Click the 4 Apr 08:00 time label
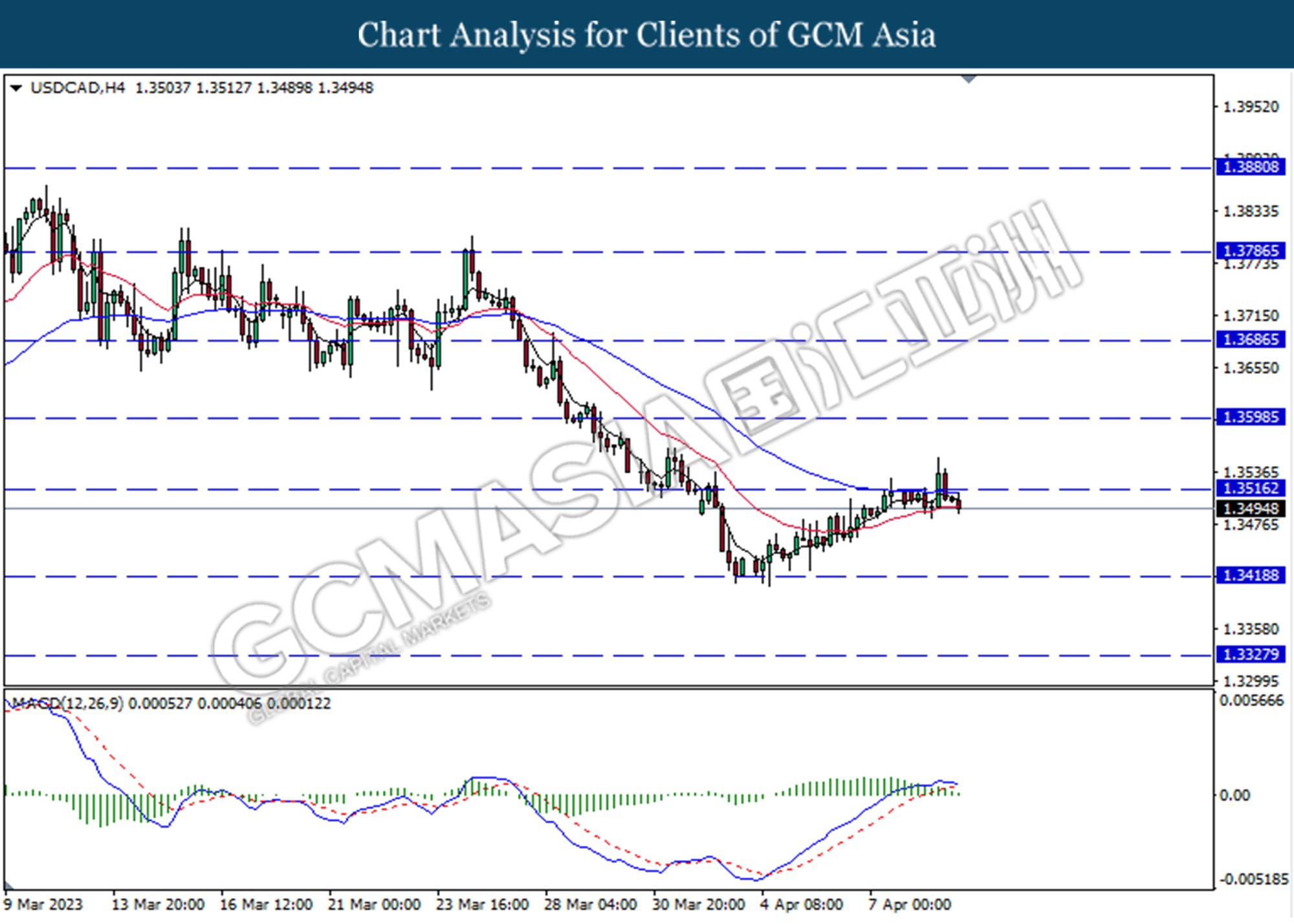This screenshot has height=924, width=1294. (x=802, y=904)
